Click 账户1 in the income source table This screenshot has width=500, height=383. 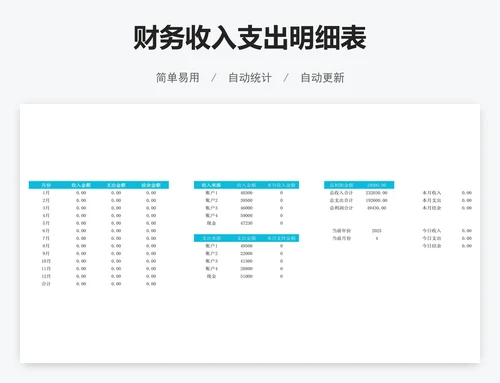[x=211, y=193]
